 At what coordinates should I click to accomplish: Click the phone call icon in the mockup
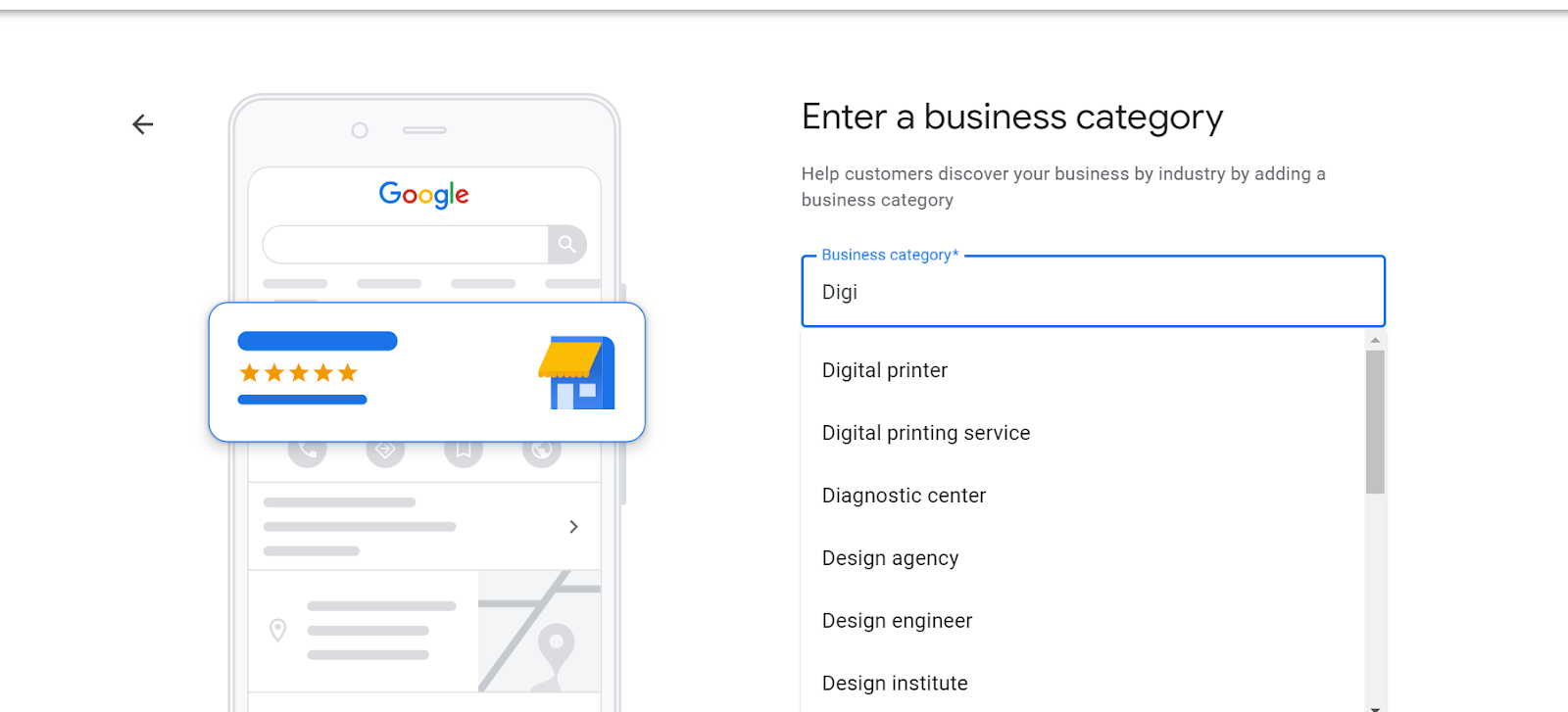pyautogui.click(x=307, y=451)
